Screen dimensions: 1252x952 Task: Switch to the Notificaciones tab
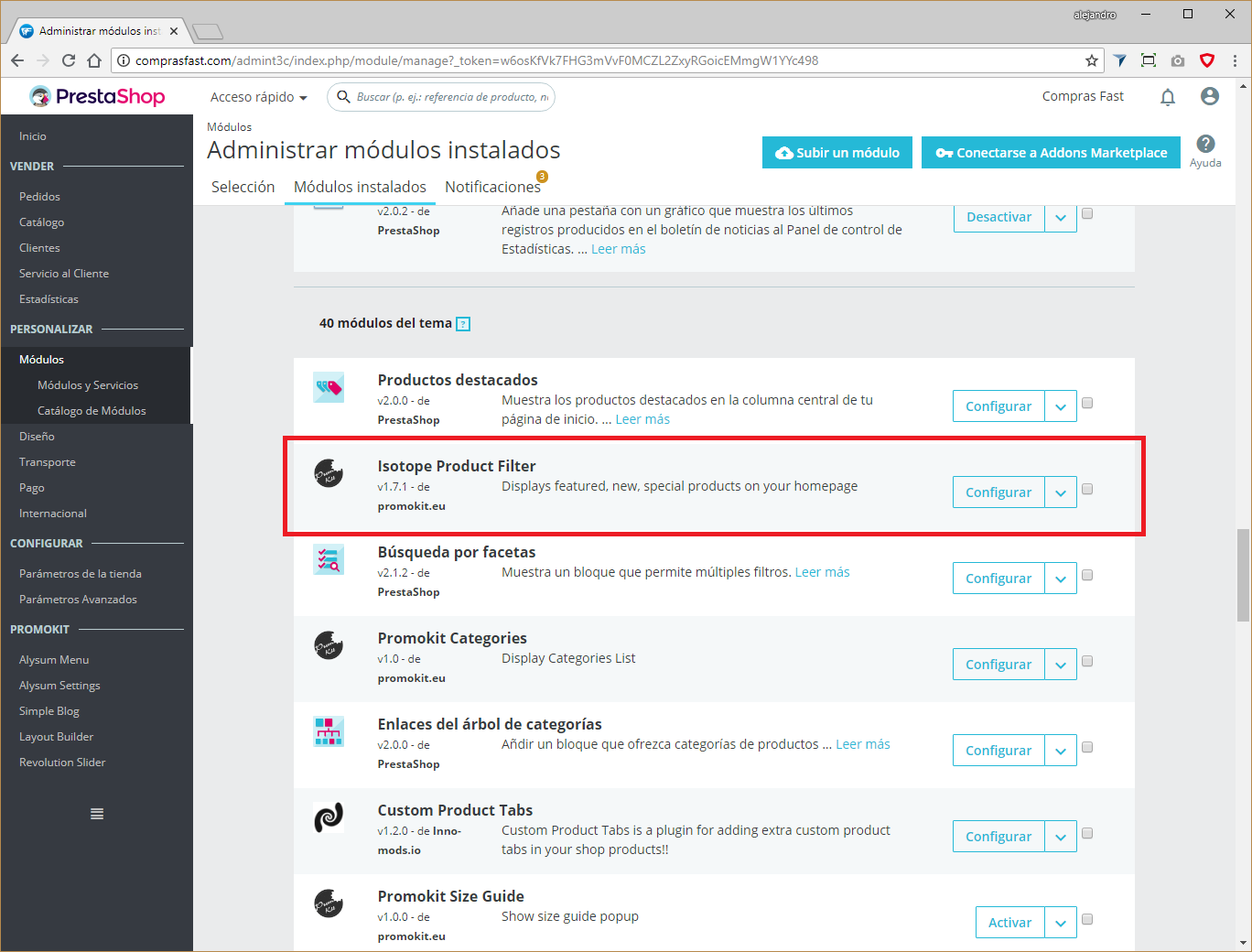(x=493, y=187)
